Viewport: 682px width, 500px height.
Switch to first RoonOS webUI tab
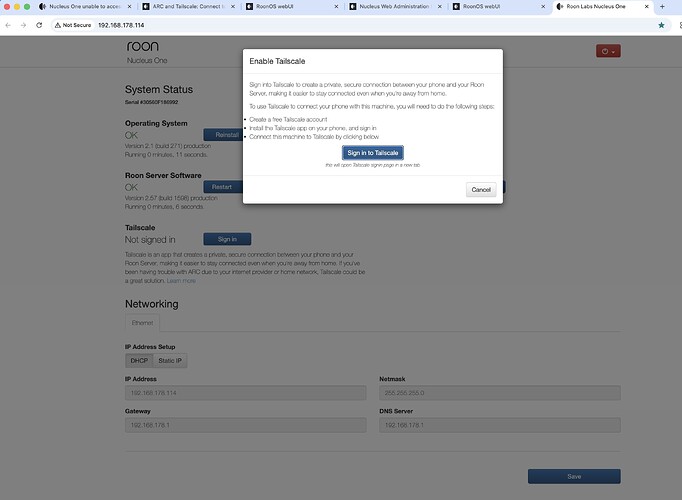click(291, 7)
